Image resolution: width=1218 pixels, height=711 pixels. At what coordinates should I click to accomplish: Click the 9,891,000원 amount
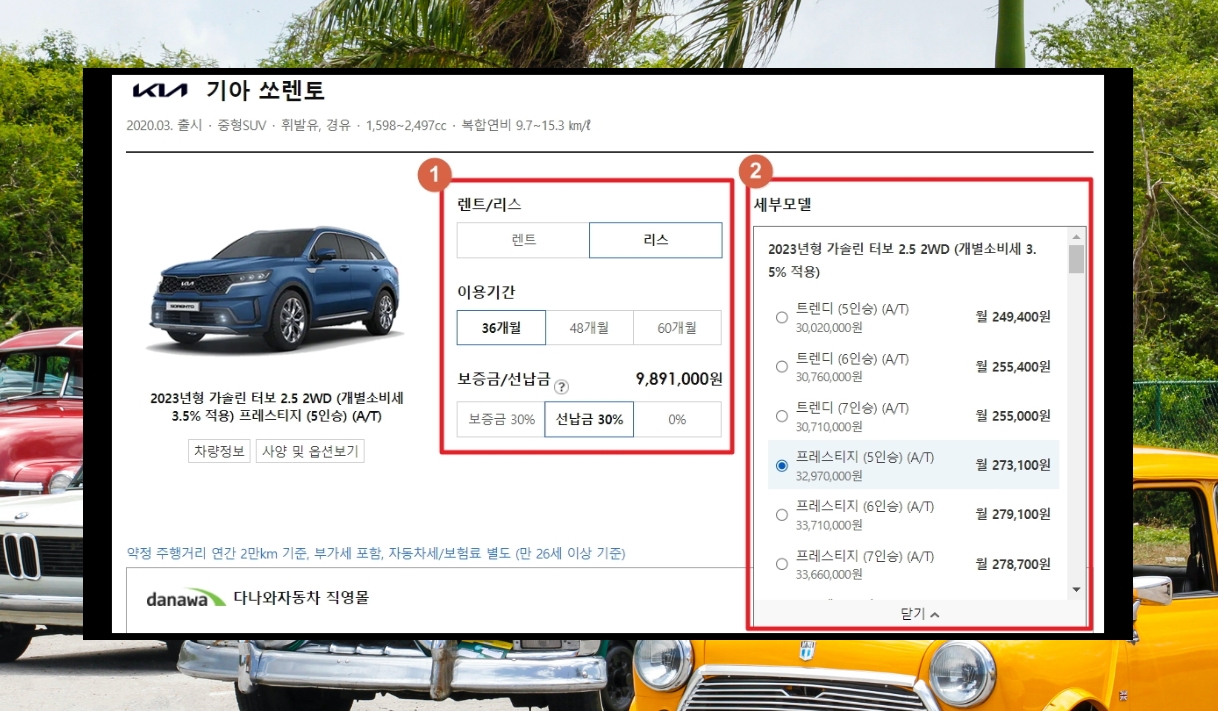(679, 379)
